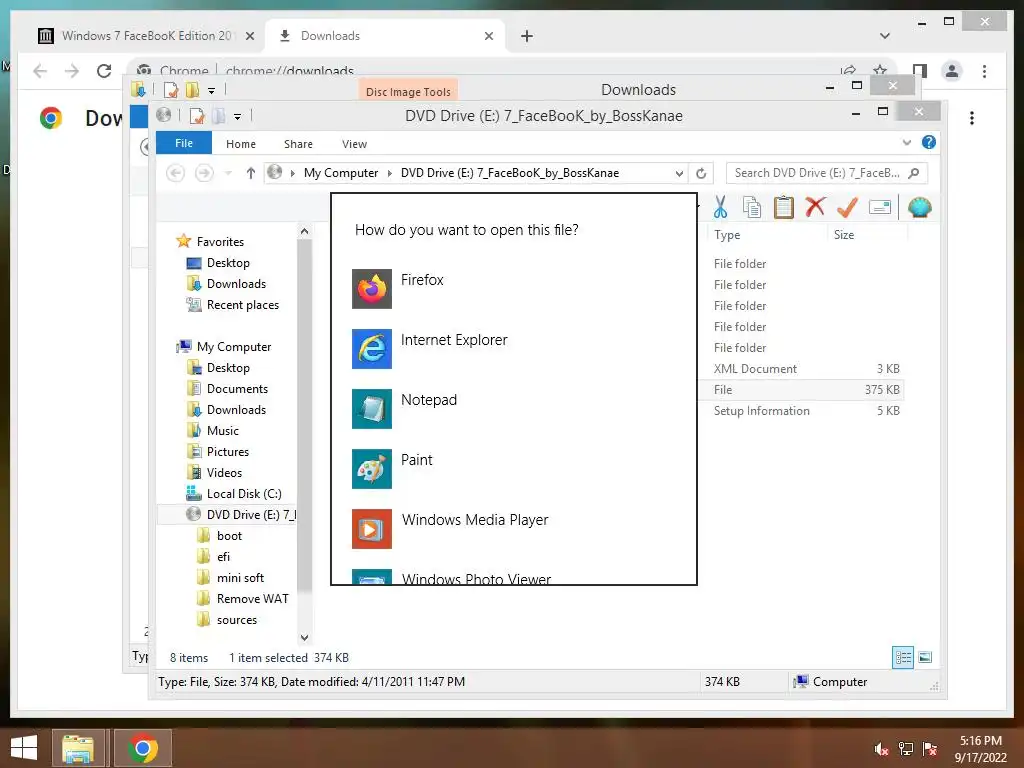Open Classic Shell settings shell icon
The image size is (1024, 768).
920,207
